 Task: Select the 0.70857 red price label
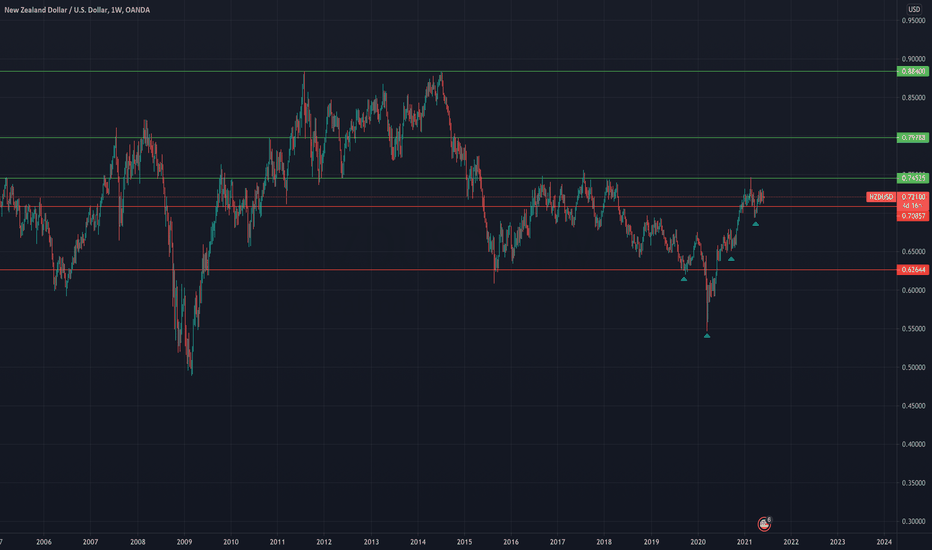pos(913,216)
